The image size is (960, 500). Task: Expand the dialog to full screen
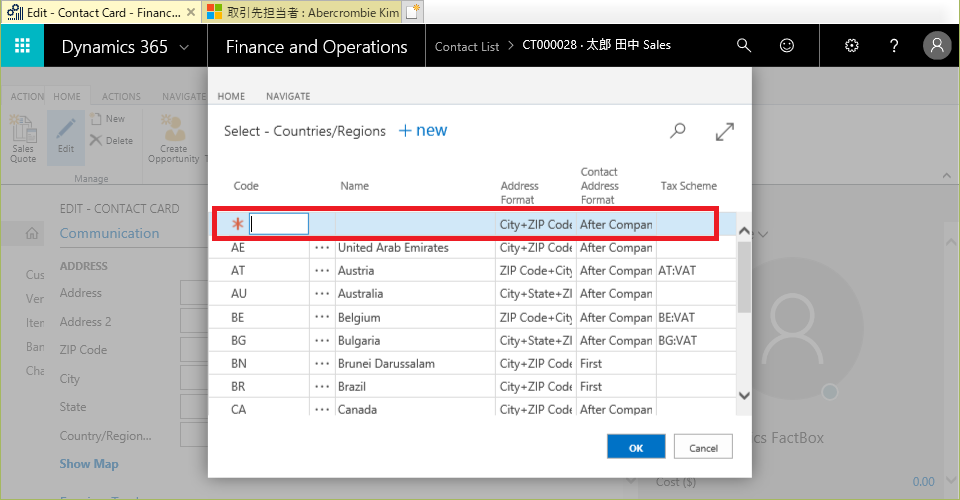pyautogui.click(x=725, y=131)
